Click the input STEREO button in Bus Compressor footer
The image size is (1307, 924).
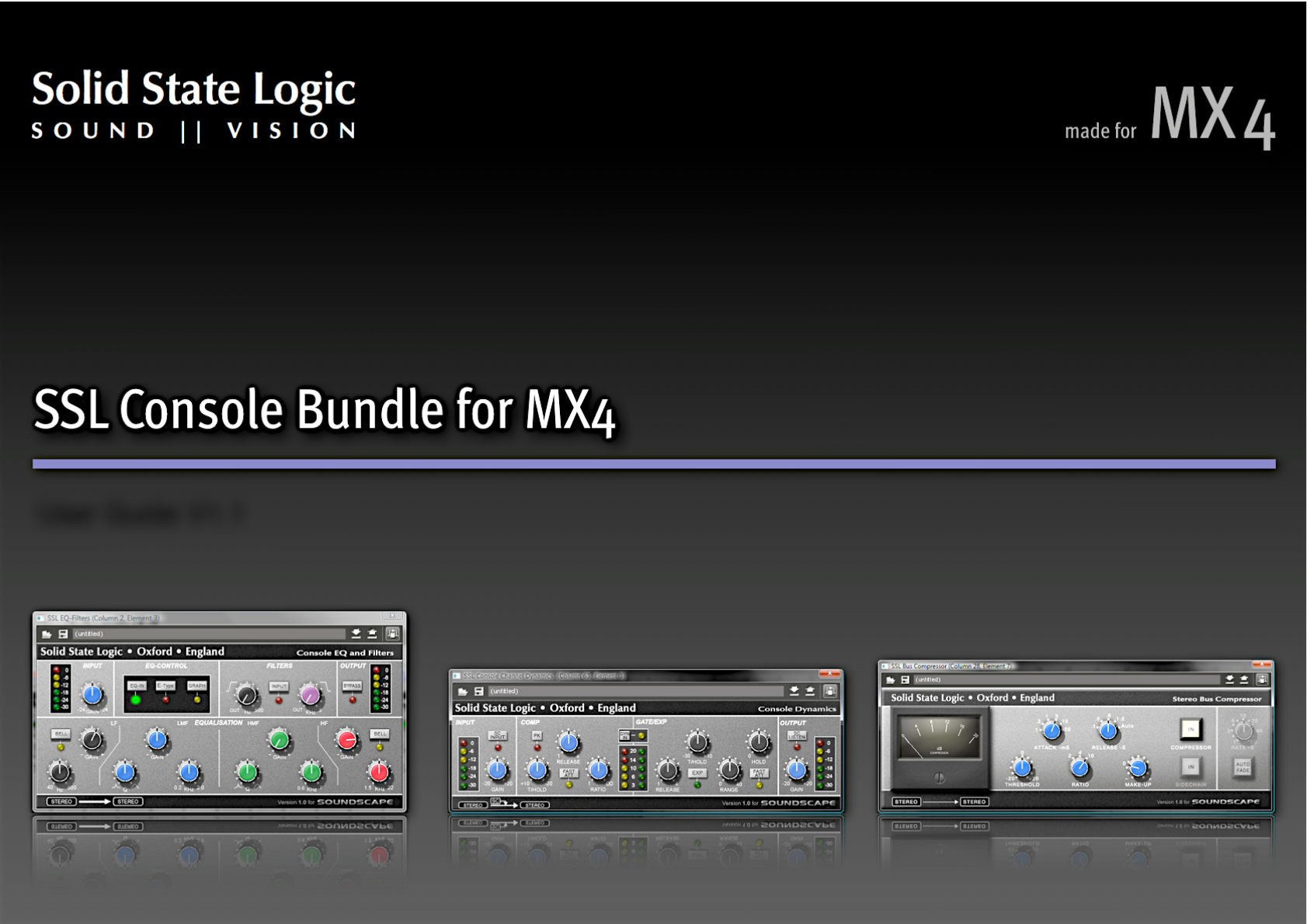pyautogui.click(x=906, y=802)
